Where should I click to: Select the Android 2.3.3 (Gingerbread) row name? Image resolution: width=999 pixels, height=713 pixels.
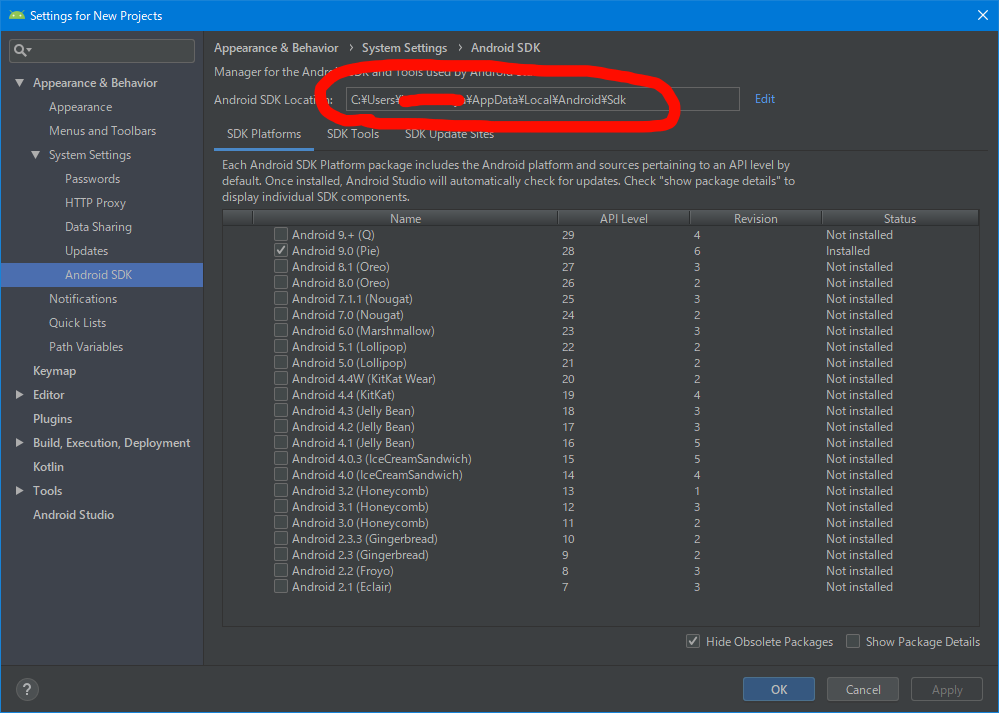point(364,538)
